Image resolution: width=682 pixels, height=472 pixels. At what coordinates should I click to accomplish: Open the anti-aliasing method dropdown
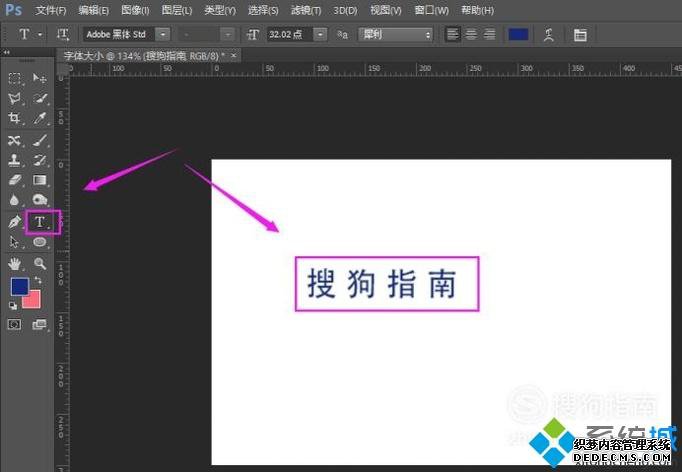click(x=396, y=34)
